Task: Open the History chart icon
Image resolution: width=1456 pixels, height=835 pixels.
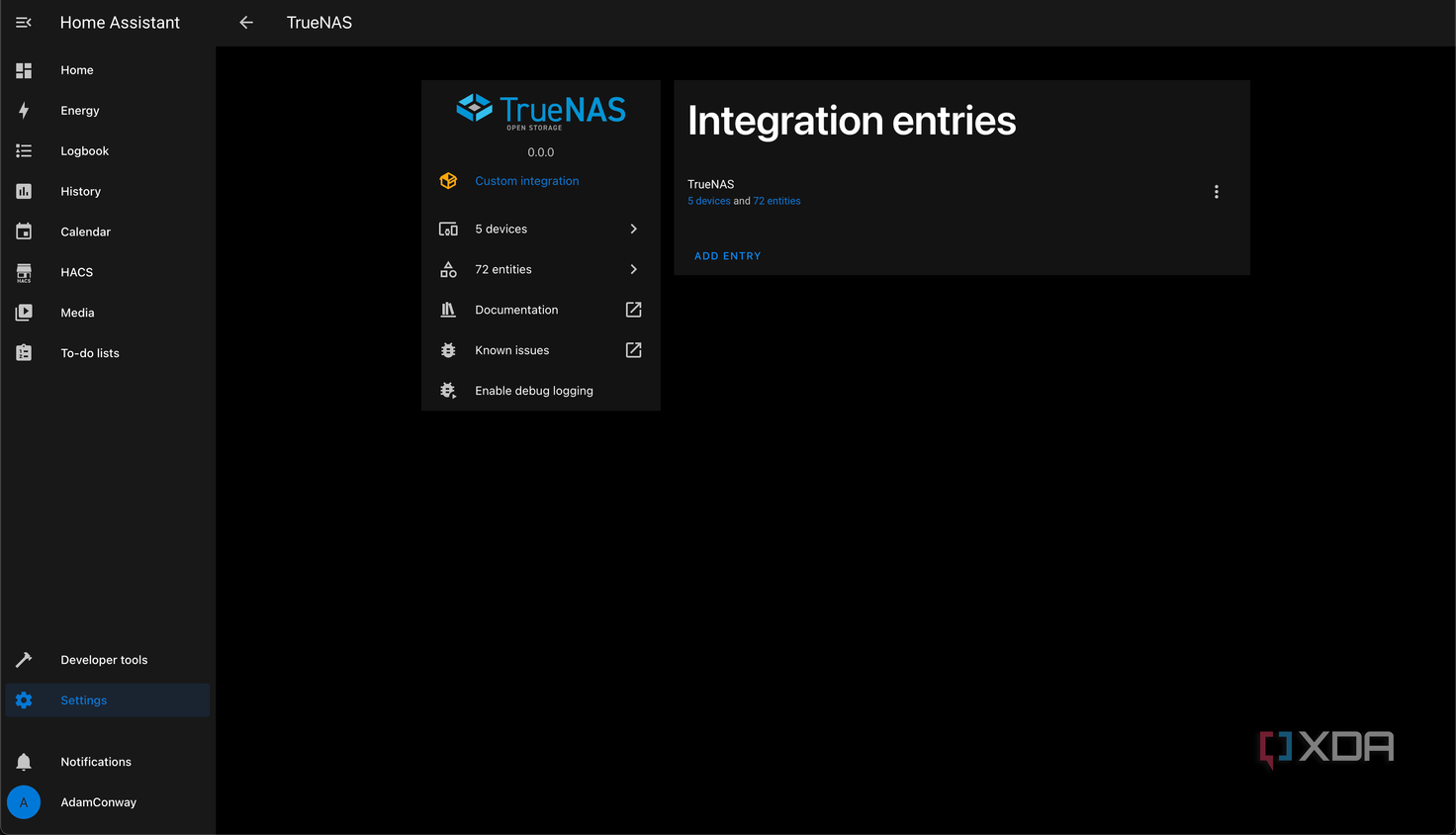Action: click(24, 192)
